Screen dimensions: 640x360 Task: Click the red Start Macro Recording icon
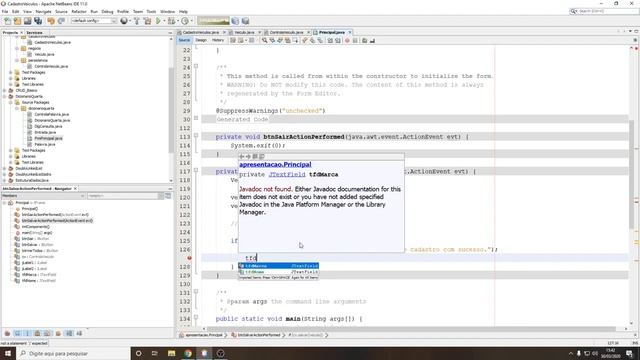point(347,40)
